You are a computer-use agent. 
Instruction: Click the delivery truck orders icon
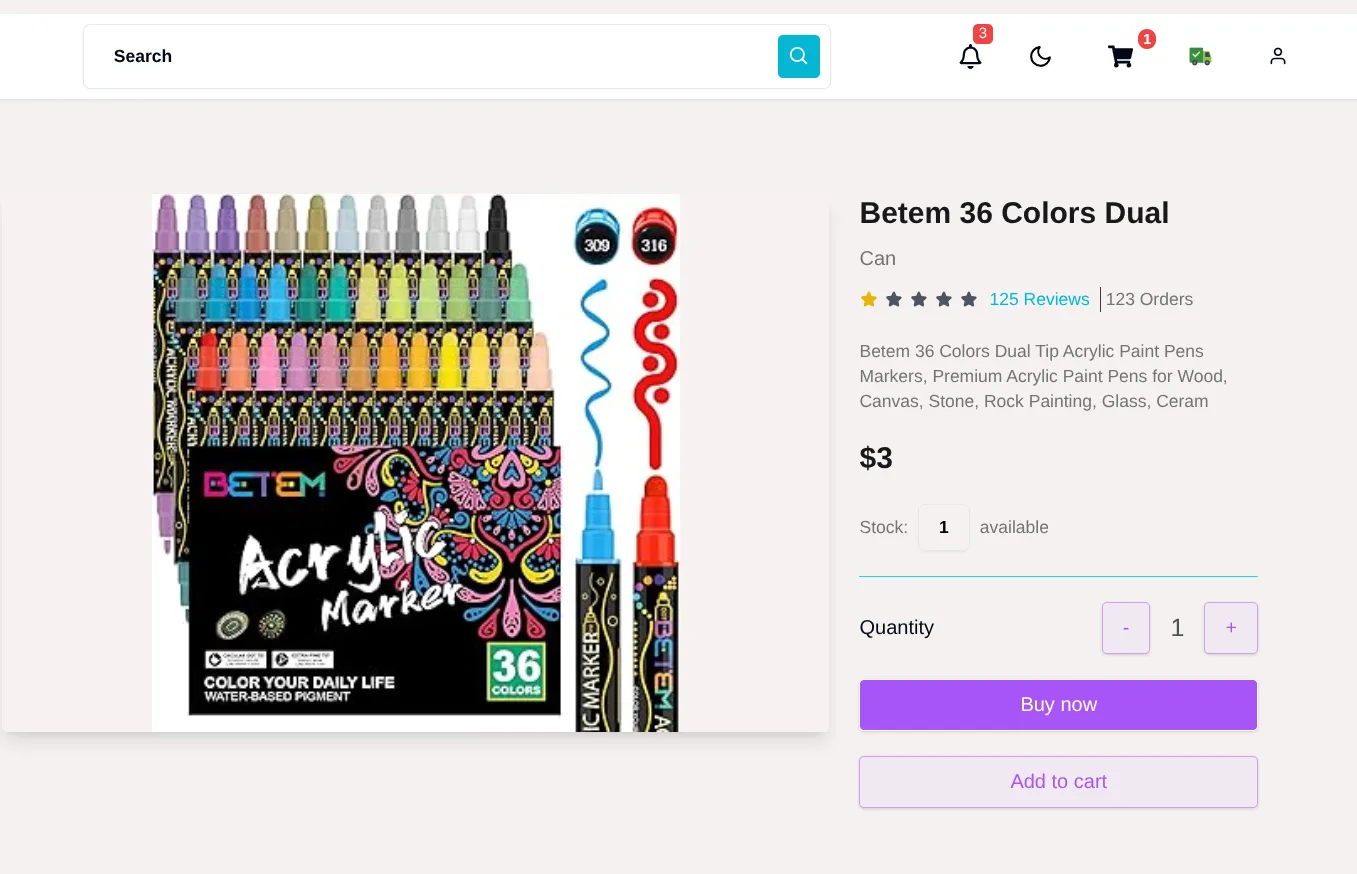tap(1200, 57)
